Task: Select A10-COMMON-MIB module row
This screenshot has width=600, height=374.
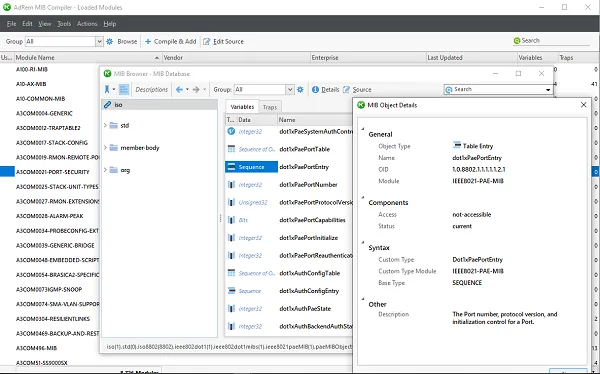Action: click(41, 99)
